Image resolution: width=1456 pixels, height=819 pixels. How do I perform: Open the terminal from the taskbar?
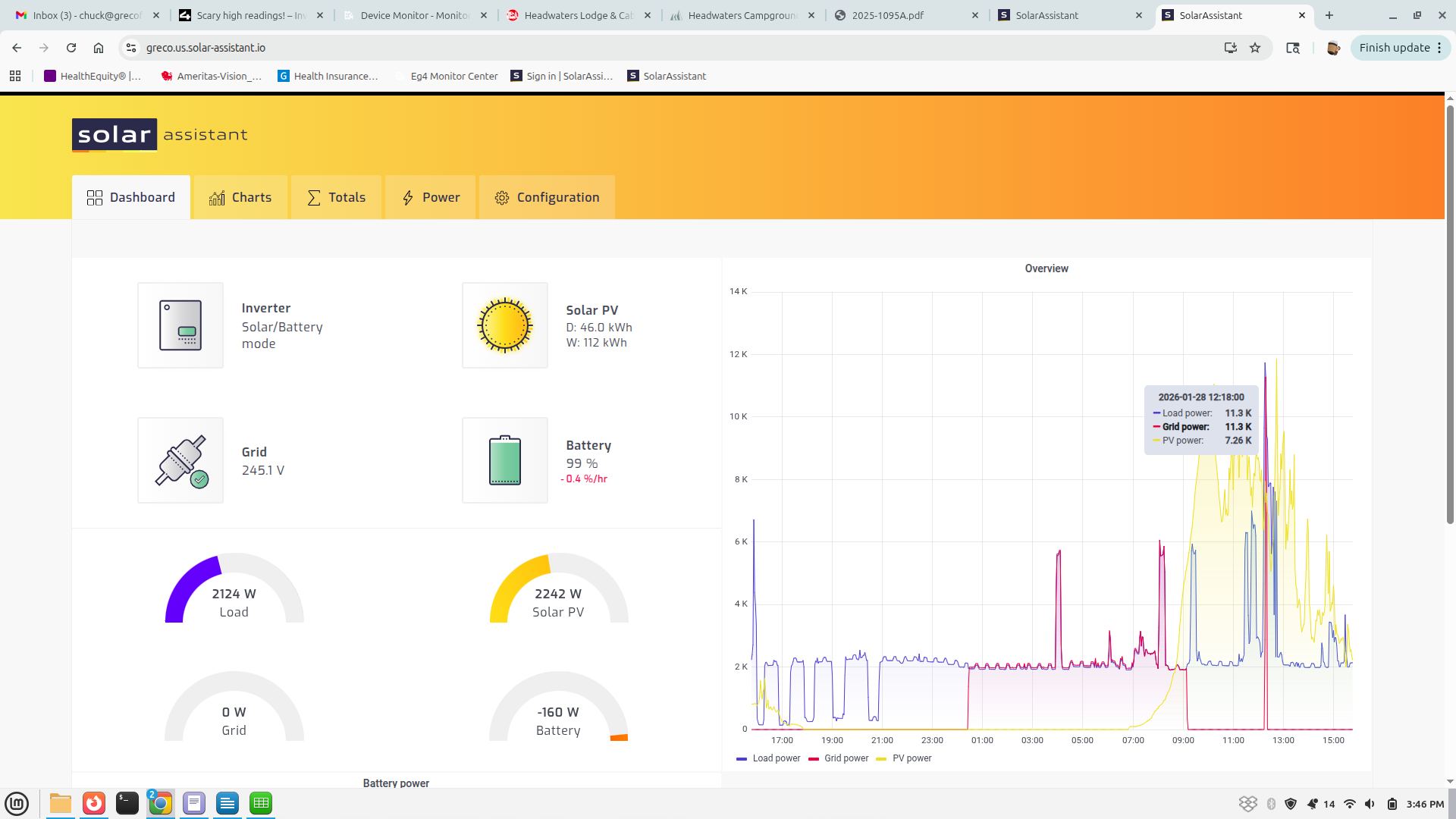click(x=127, y=803)
